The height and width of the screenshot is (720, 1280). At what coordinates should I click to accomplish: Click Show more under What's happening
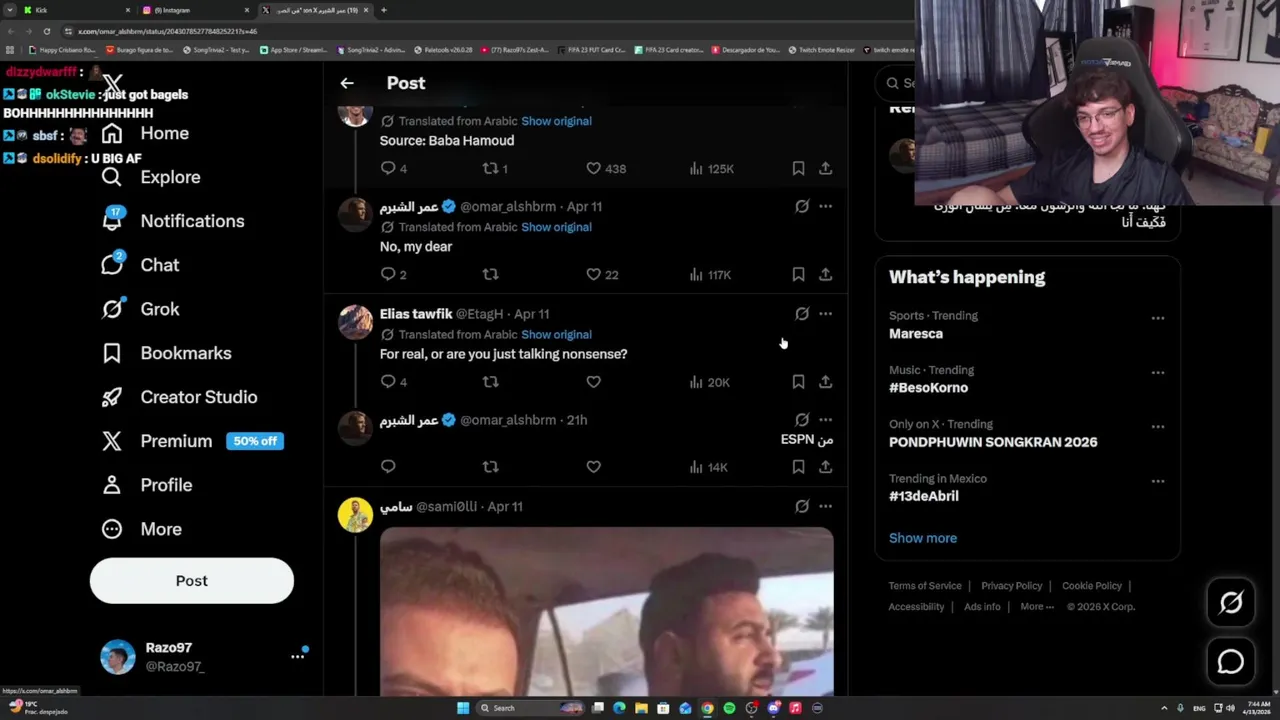[923, 538]
